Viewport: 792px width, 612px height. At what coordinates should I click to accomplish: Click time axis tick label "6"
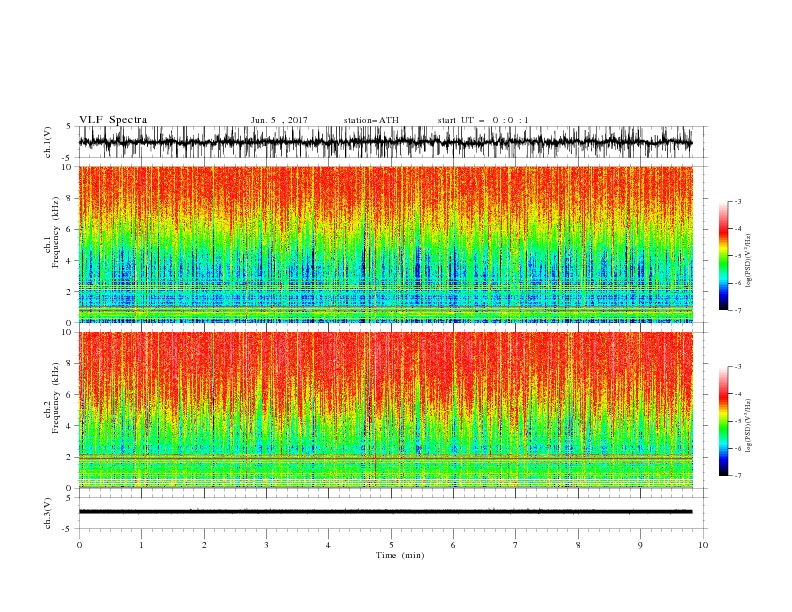[x=453, y=545]
